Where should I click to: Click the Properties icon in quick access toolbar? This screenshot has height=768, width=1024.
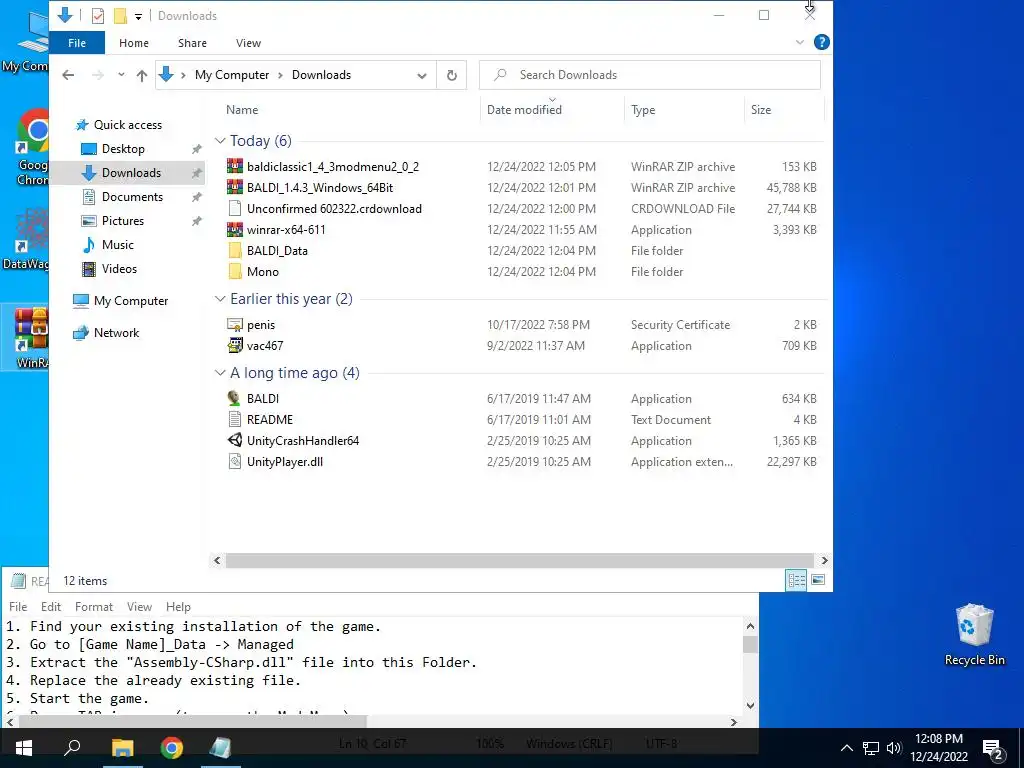97,16
